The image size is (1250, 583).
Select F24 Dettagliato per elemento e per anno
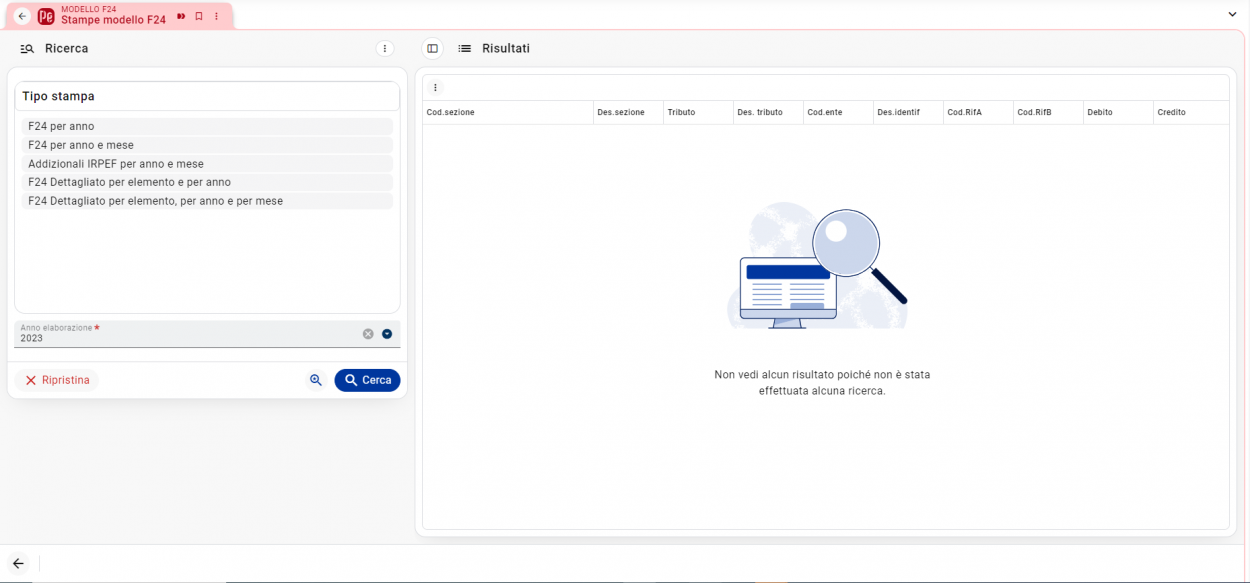(x=207, y=182)
